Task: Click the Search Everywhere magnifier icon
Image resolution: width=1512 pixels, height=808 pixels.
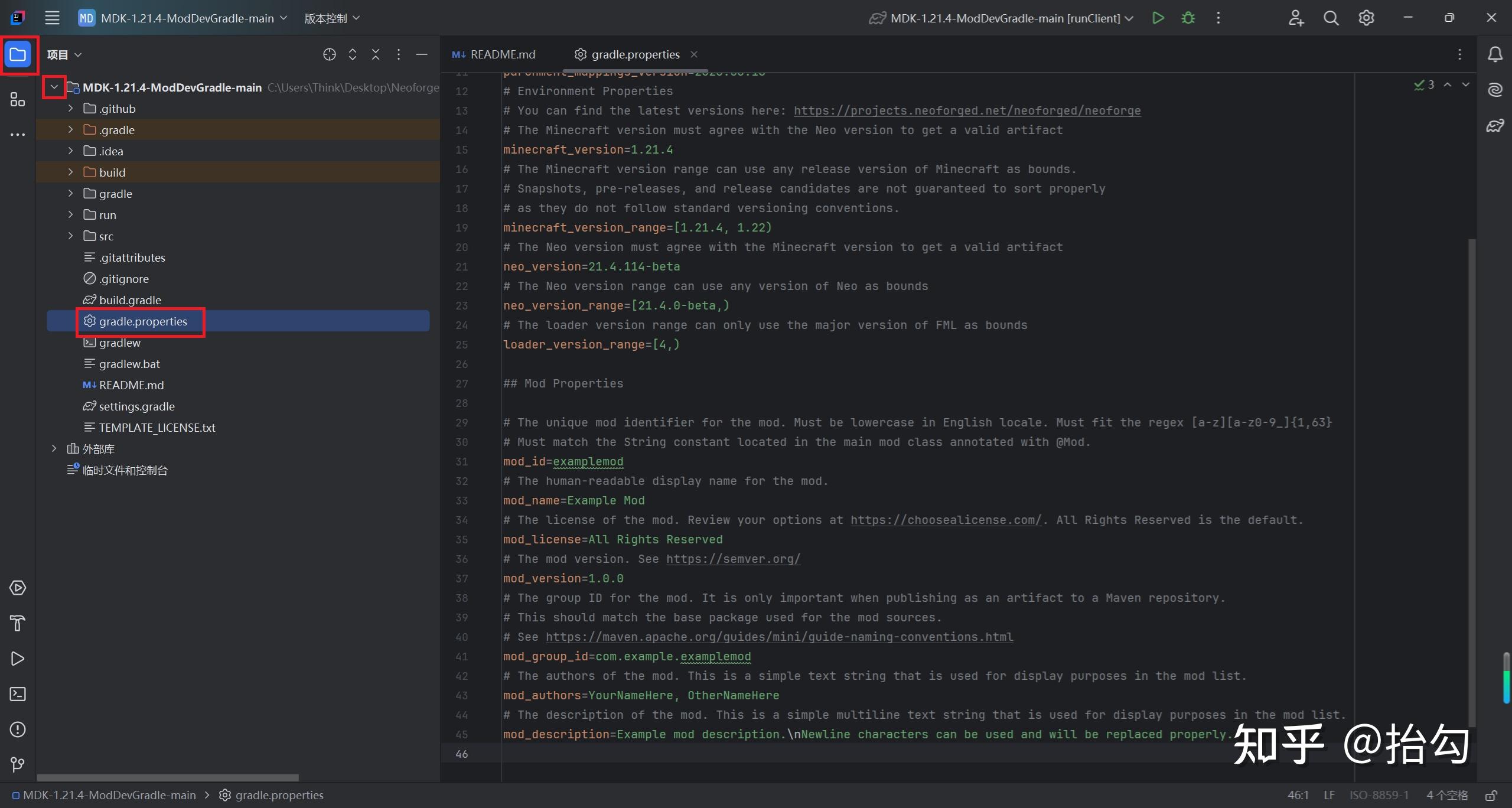Action: click(x=1331, y=18)
